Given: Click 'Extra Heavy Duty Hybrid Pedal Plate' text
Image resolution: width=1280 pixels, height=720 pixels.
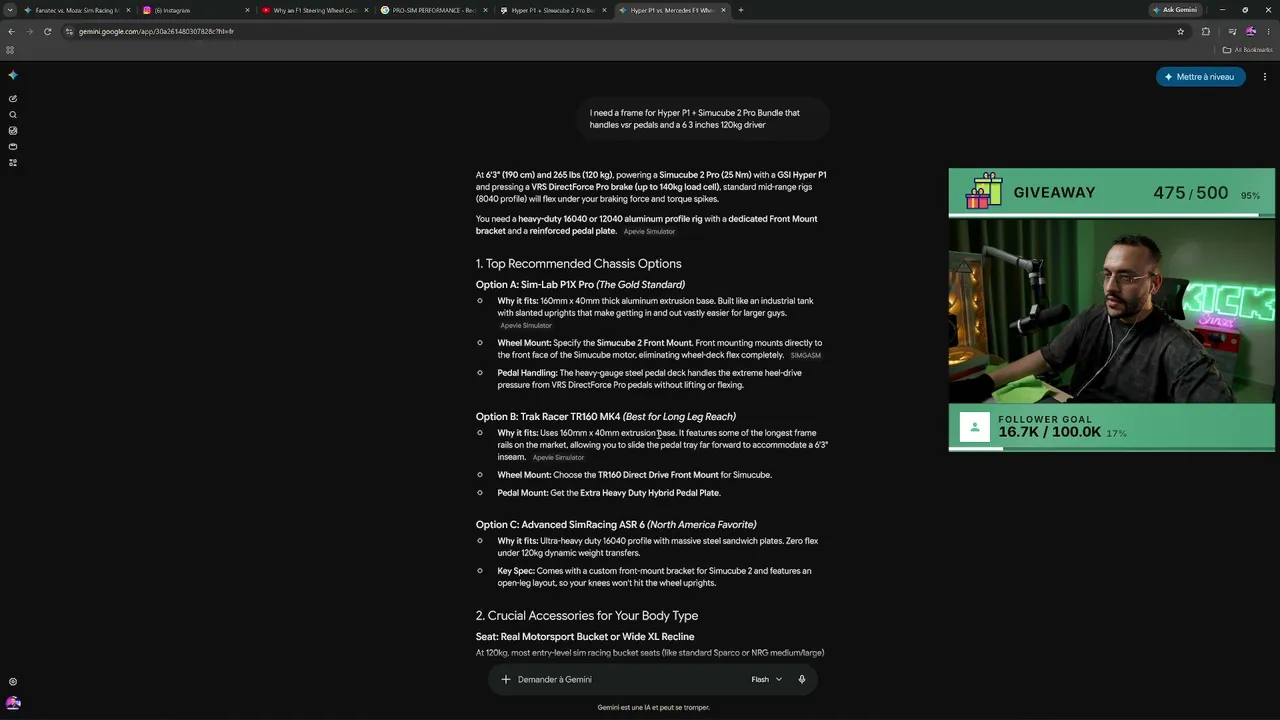Looking at the screenshot, I should coord(650,493).
